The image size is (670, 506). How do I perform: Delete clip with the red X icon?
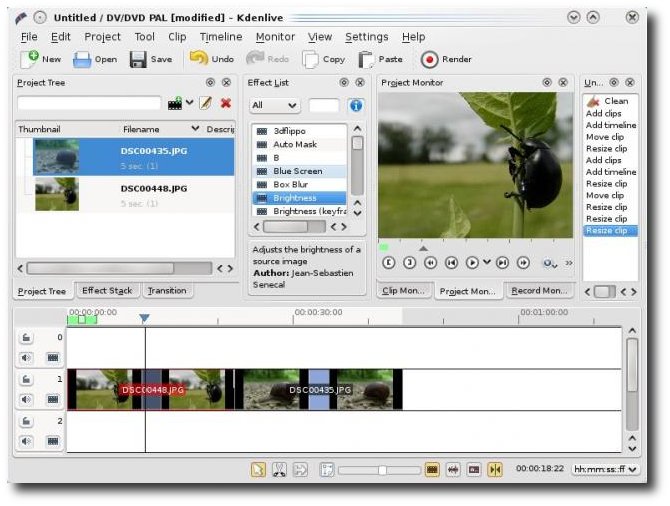click(x=226, y=103)
